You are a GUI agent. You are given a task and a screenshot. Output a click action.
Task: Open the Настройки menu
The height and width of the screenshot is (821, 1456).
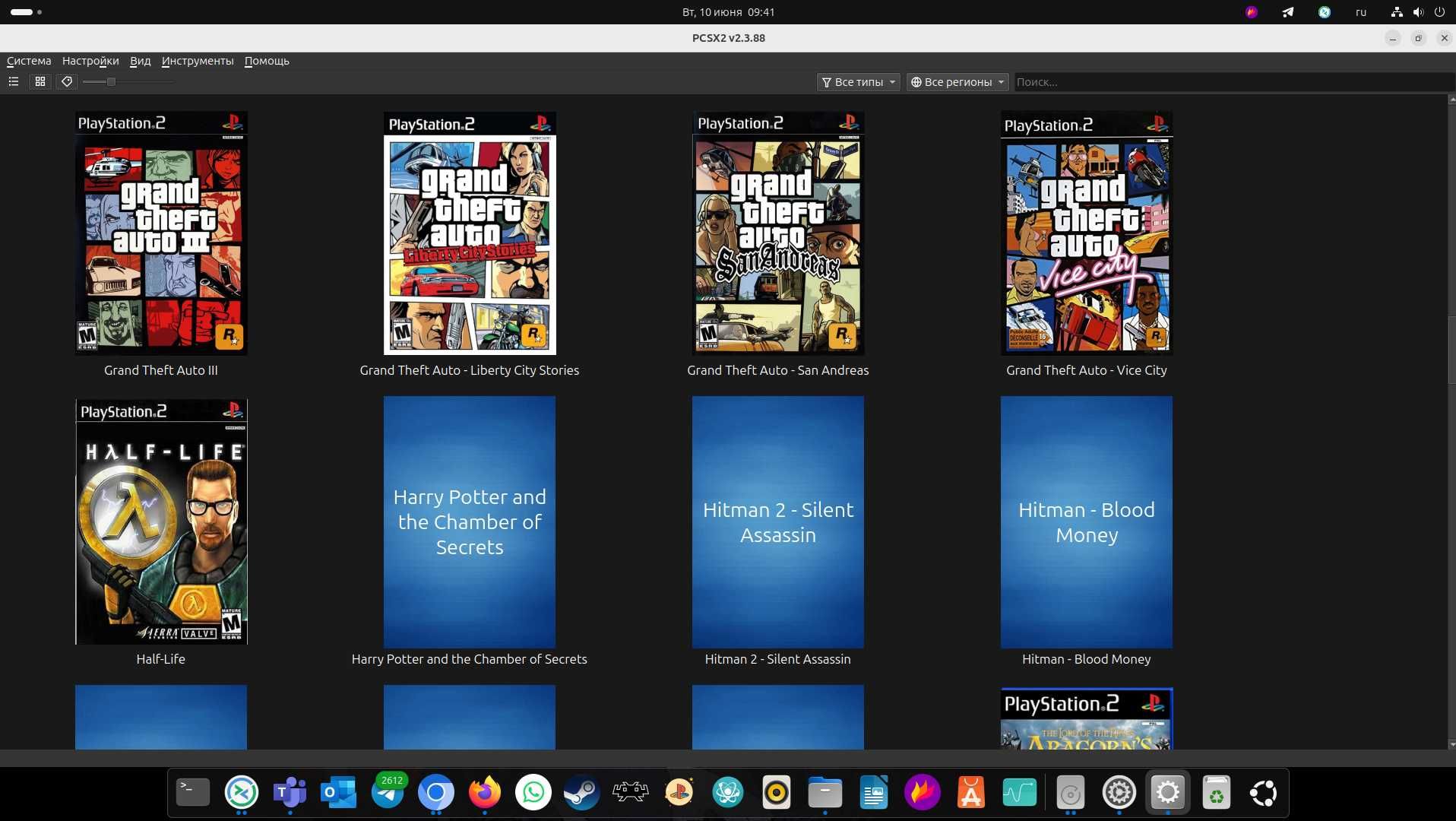click(90, 61)
